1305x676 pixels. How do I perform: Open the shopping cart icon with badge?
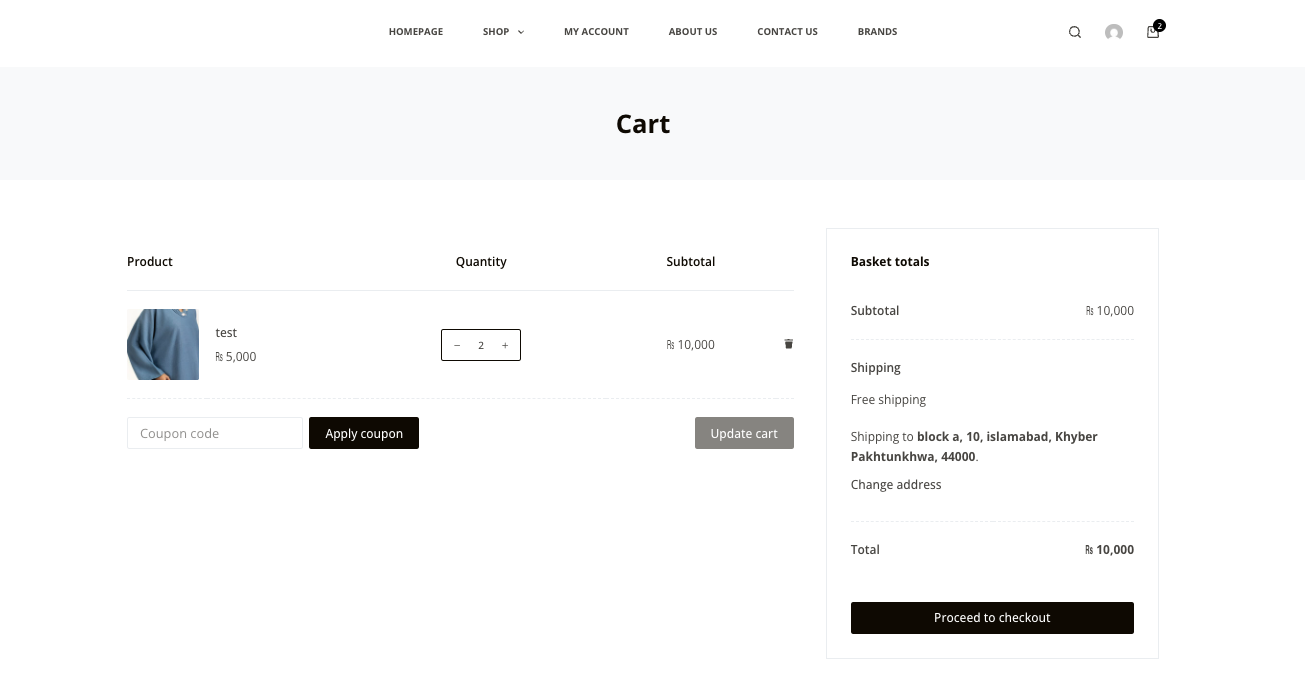click(1153, 32)
